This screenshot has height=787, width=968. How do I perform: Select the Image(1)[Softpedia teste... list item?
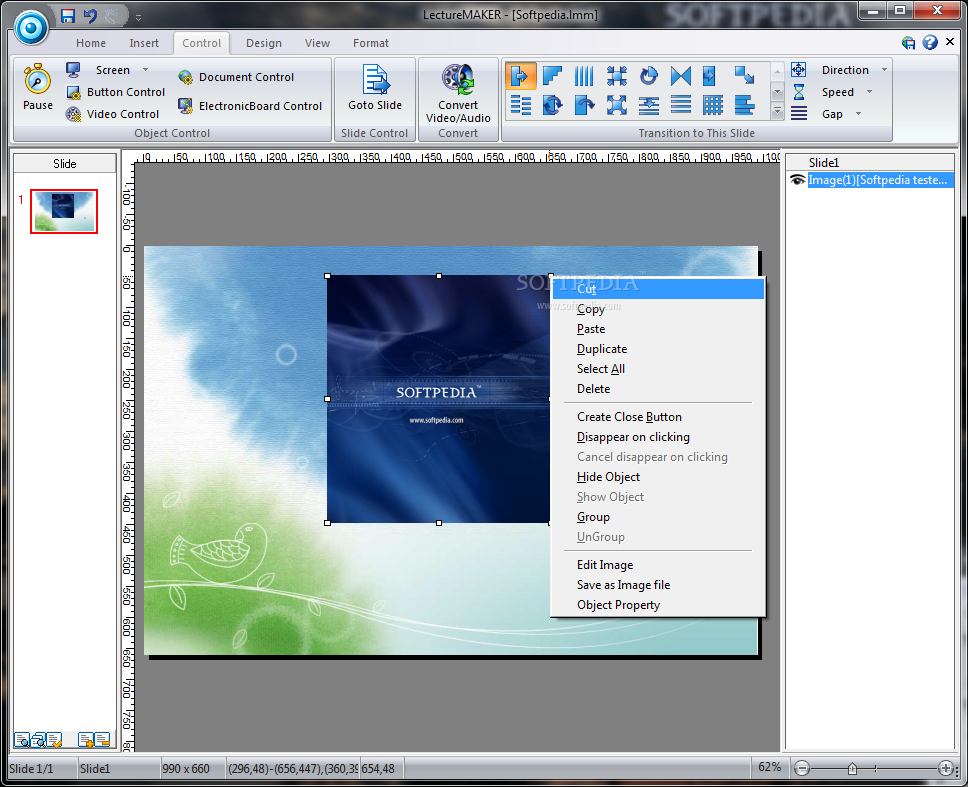tap(880, 180)
